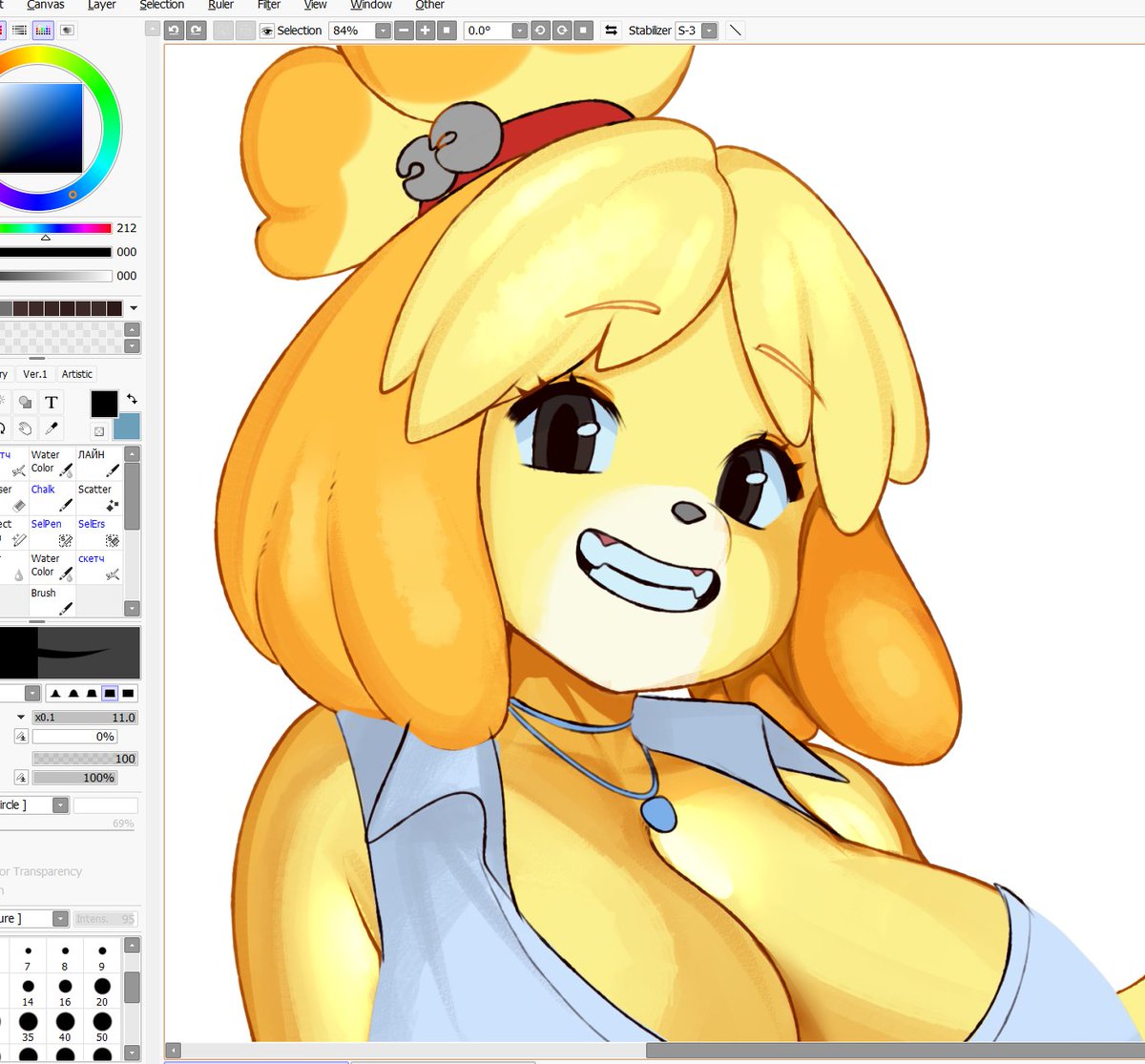The image size is (1145, 1064).
Task: Toggle the scratchpad panel icon
Action: pos(67,31)
